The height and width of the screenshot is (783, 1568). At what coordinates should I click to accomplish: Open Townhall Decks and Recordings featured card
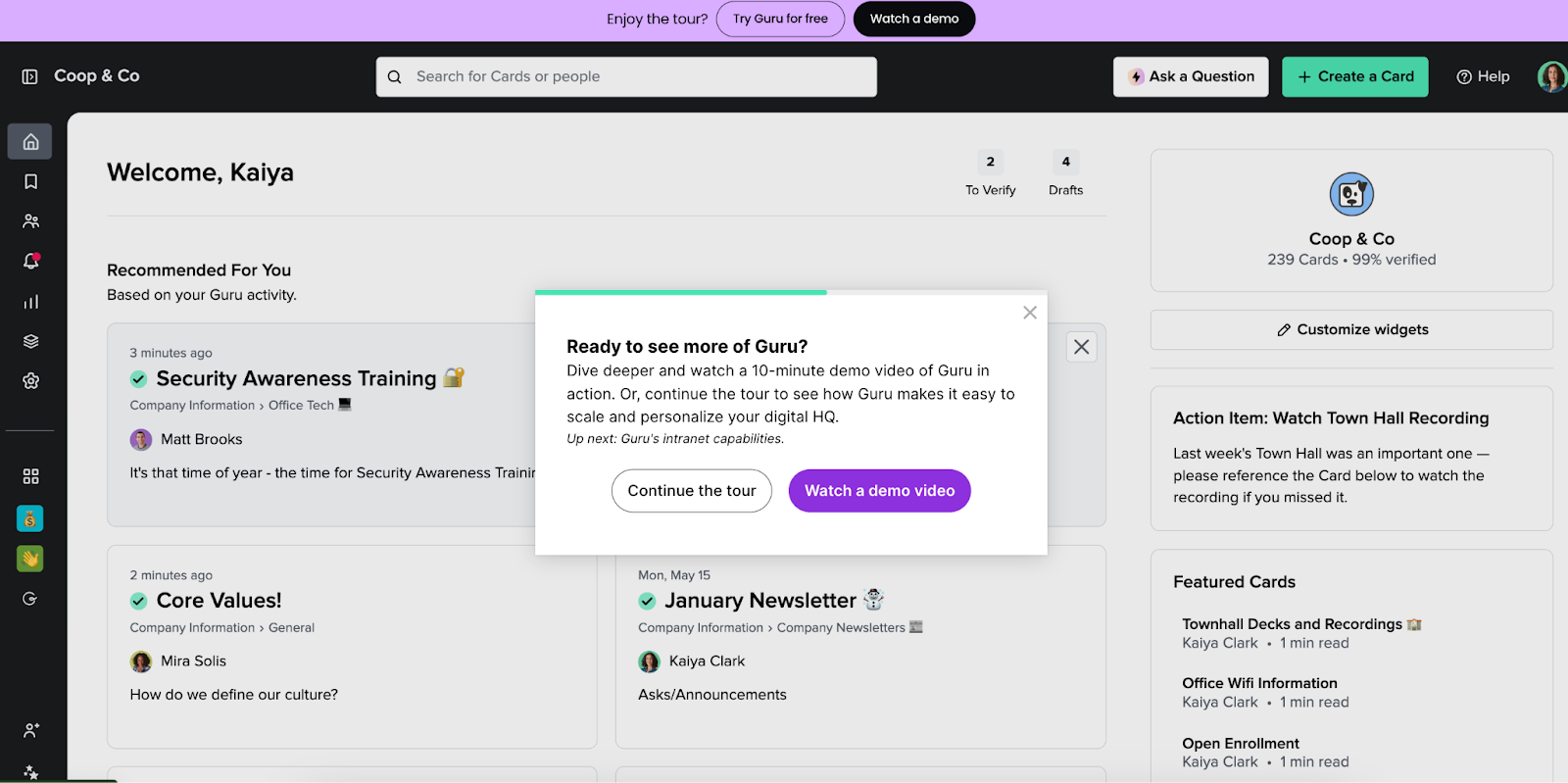(x=1292, y=624)
